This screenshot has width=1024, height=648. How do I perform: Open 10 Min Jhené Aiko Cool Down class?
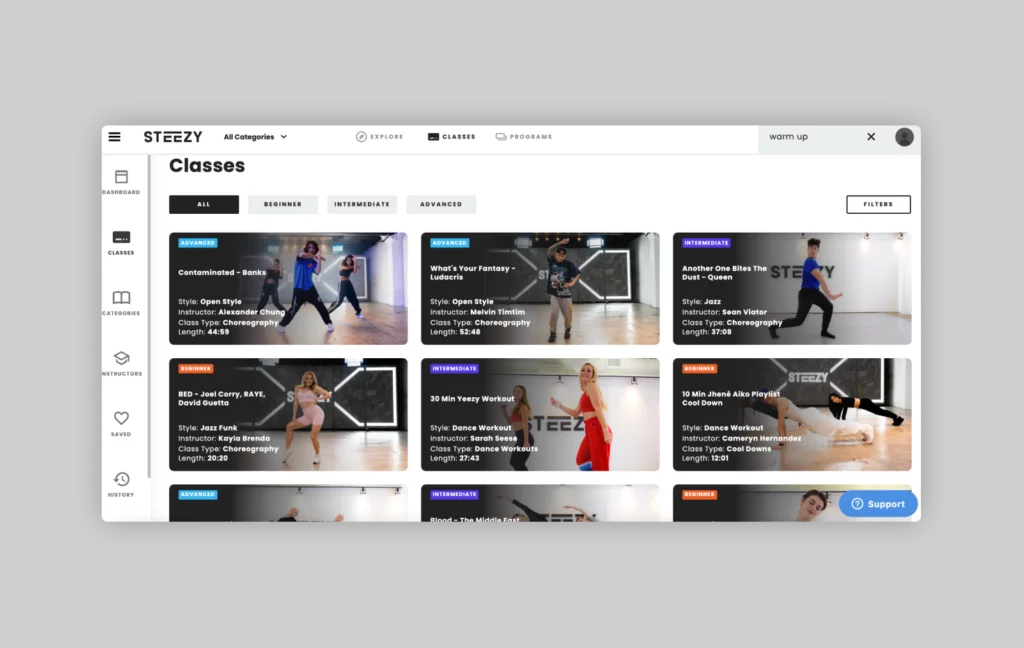(792, 414)
